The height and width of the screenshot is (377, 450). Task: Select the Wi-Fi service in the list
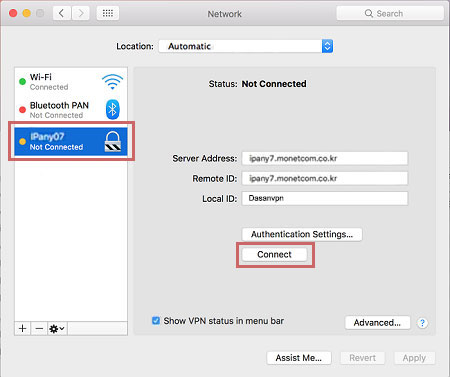[71, 82]
